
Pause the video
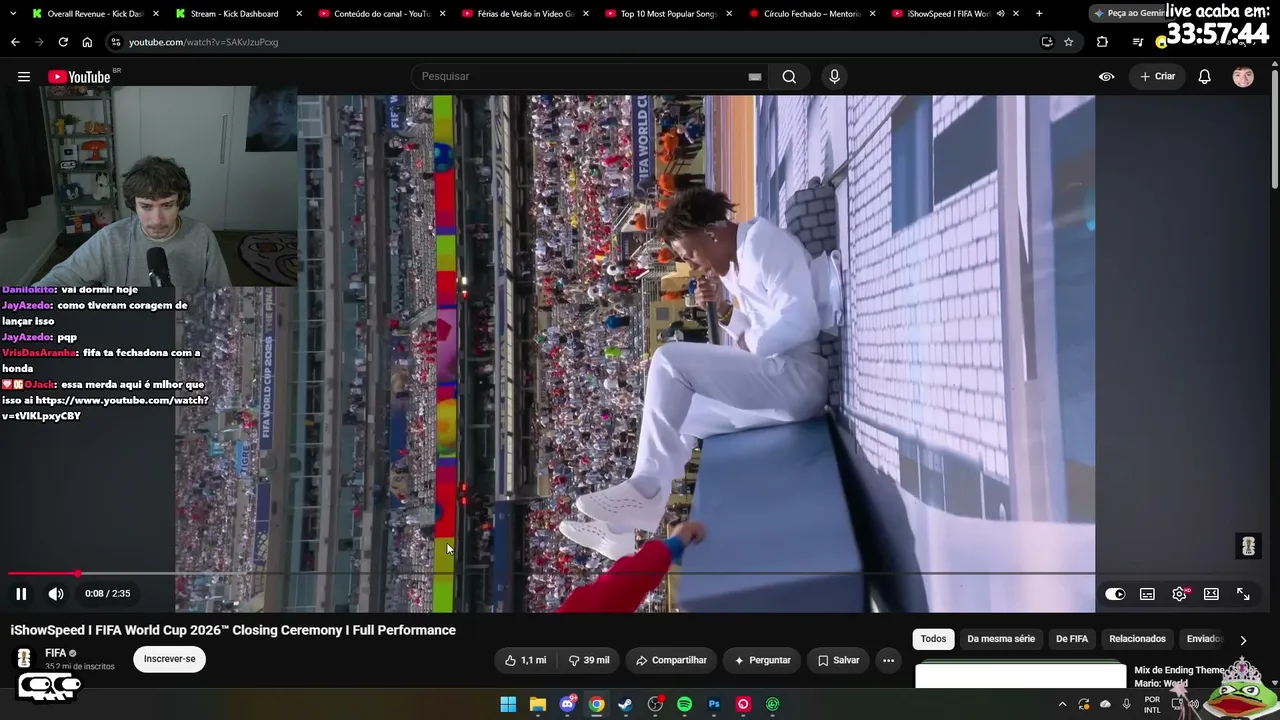(21, 594)
